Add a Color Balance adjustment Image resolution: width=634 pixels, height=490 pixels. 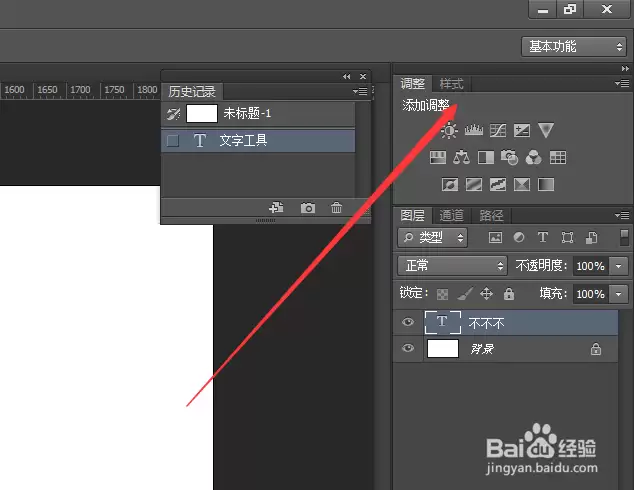(461, 157)
